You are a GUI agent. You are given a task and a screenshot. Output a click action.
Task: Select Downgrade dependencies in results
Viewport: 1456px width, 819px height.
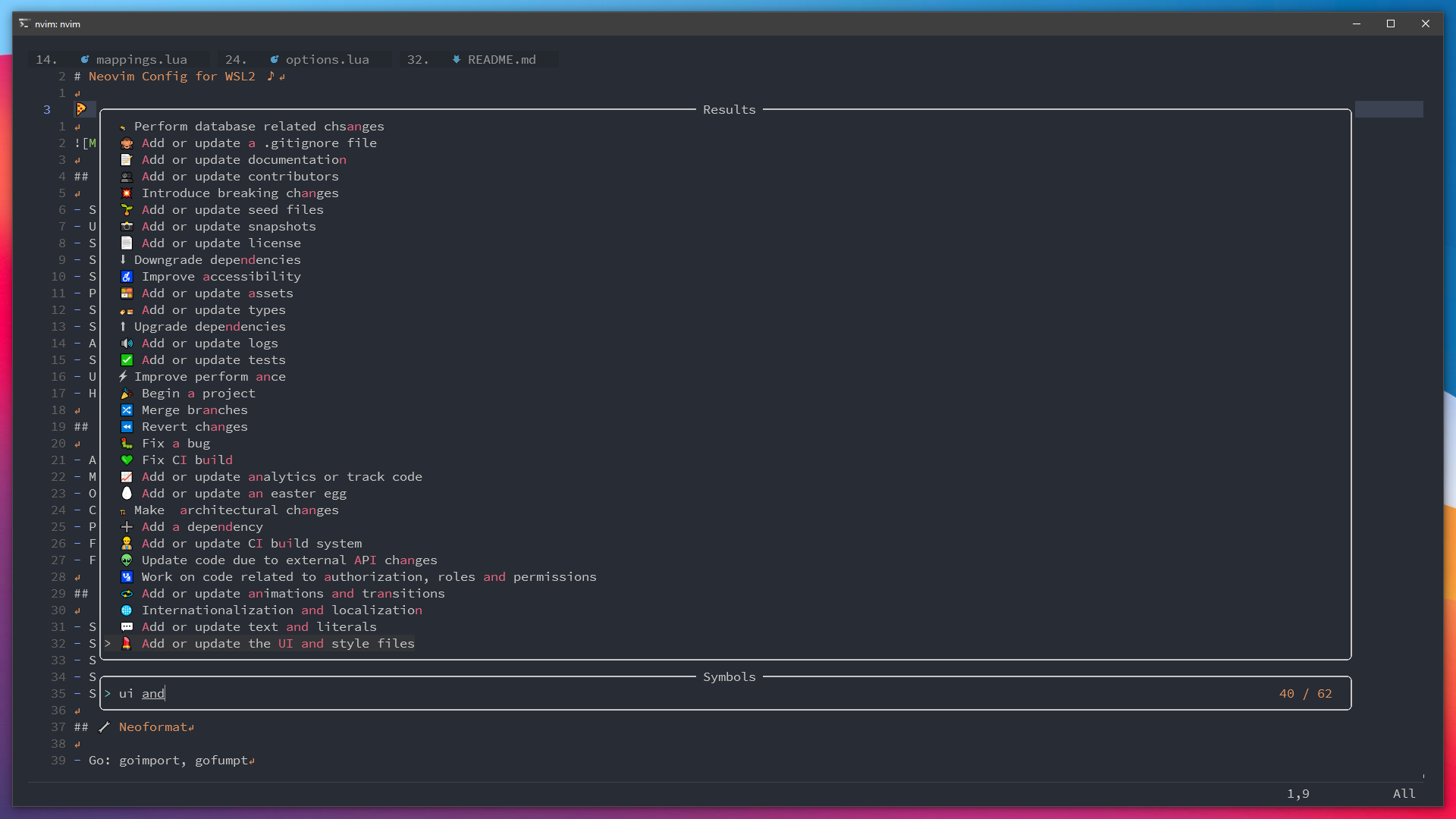click(x=217, y=260)
